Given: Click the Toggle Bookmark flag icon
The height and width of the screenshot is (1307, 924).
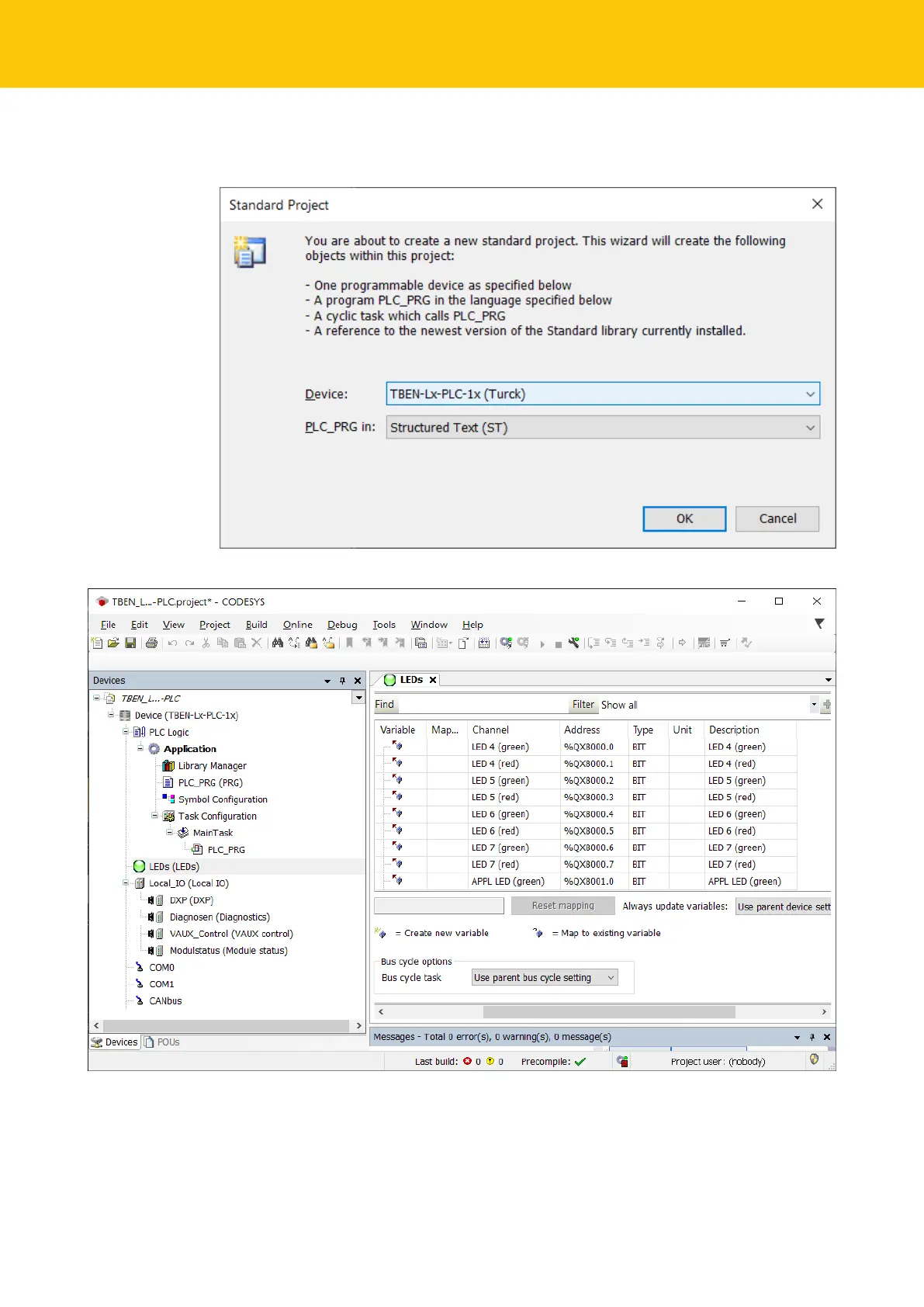Looking at the screenshot, I should click(349, 643).
